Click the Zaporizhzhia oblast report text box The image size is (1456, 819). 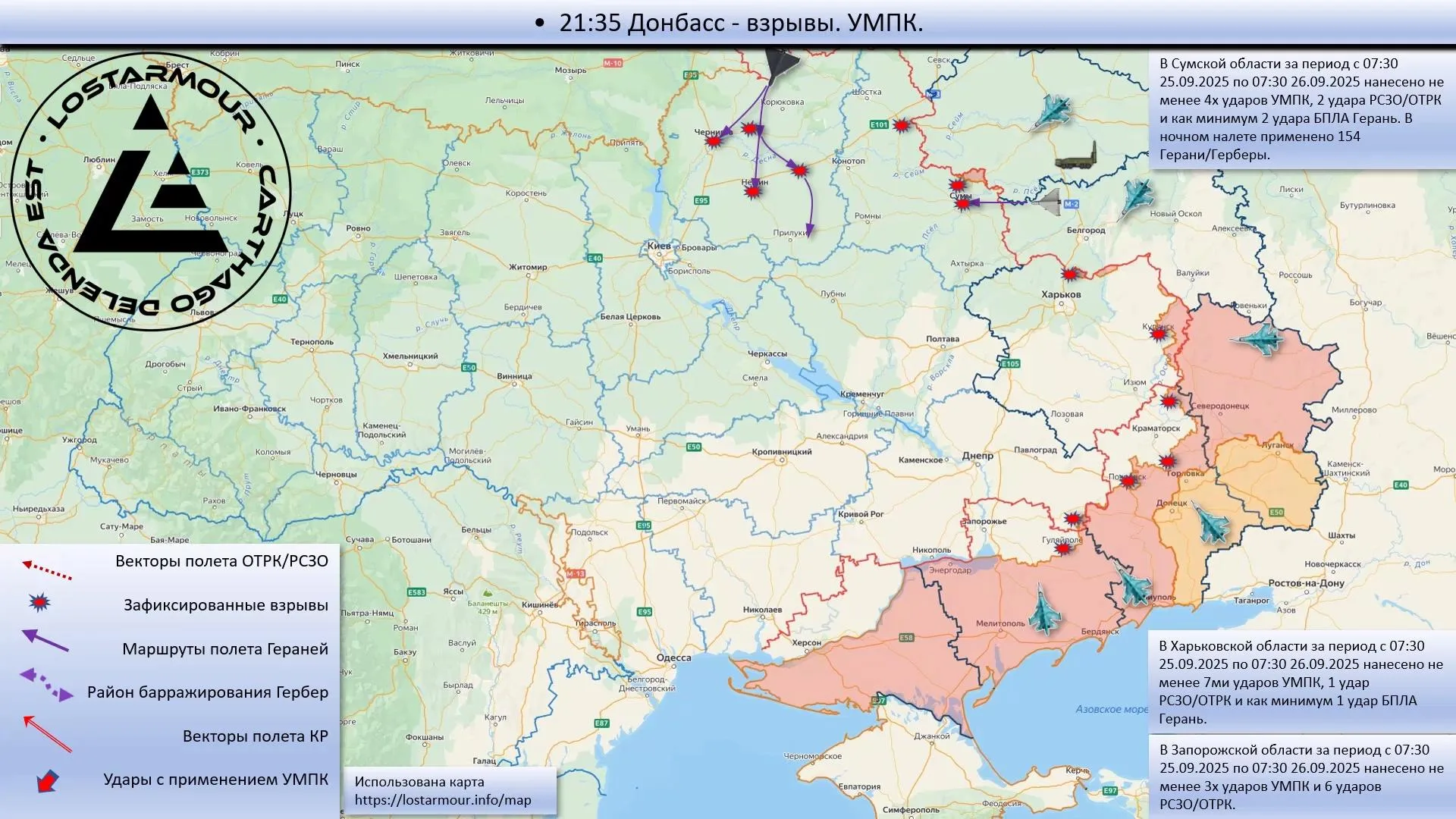[x=1301, y=777]
